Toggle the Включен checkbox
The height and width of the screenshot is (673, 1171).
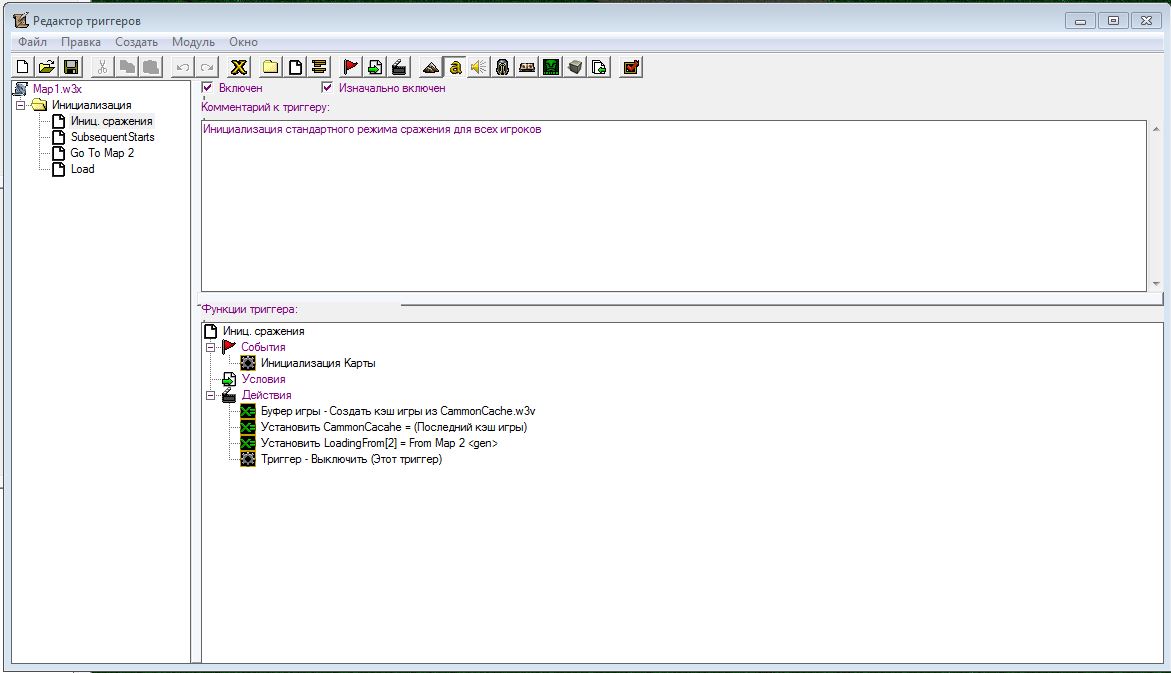pos(208,87)
